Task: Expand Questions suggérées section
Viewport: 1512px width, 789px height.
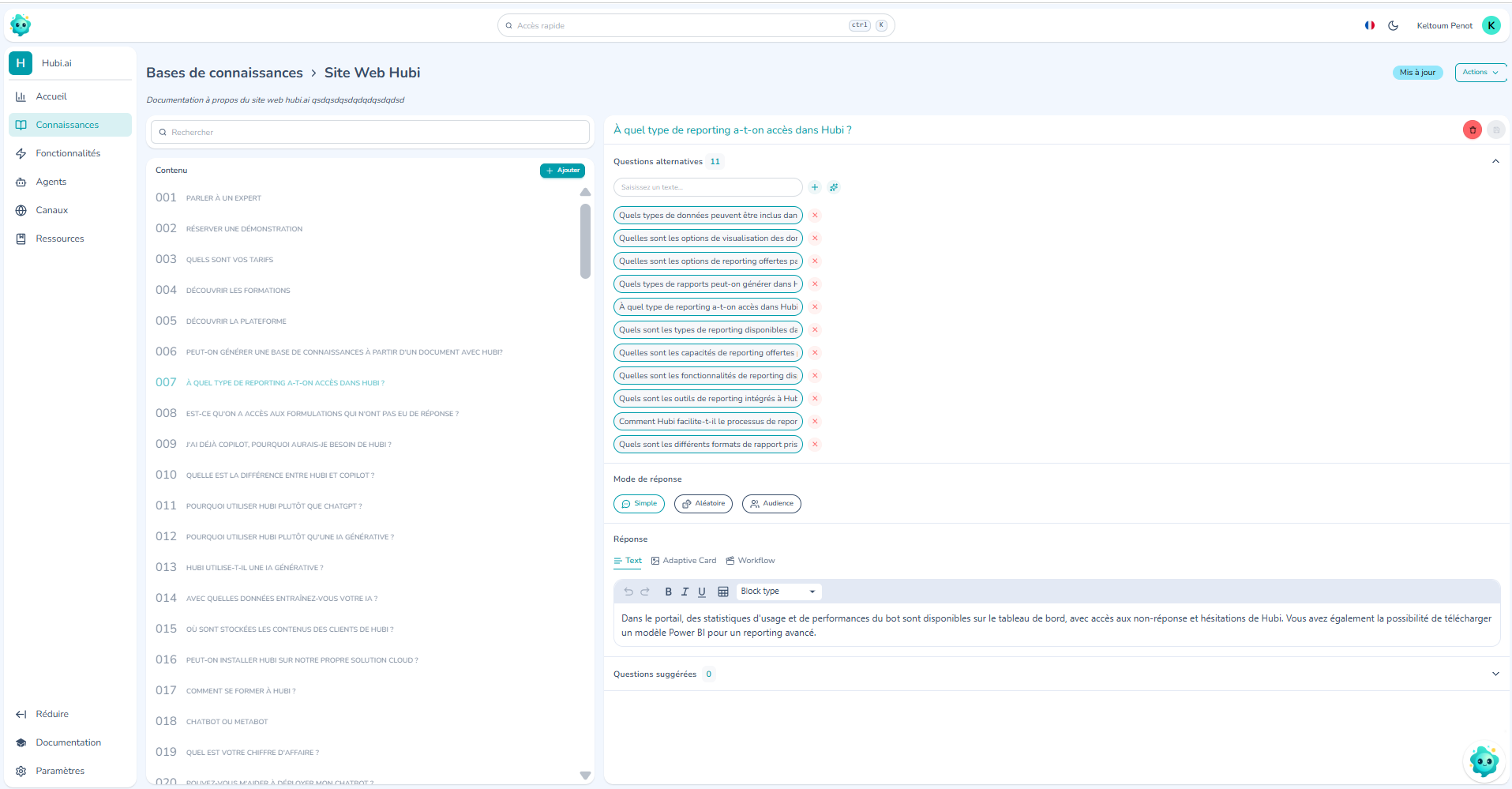Action: pyautogui.click(x=1495, y=674)
